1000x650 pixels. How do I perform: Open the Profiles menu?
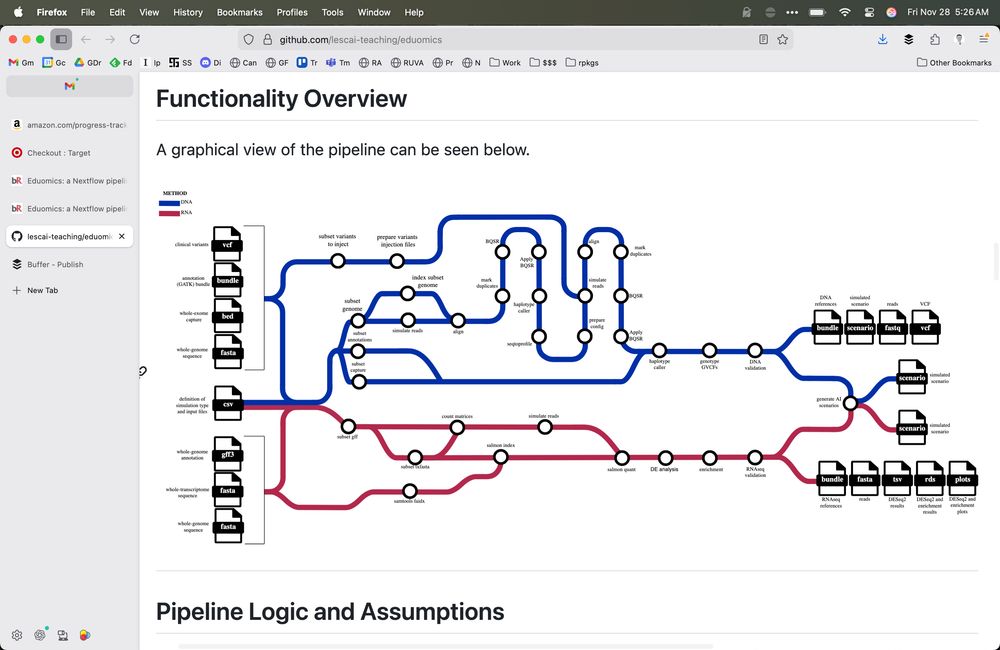click(x=292, y=12)
